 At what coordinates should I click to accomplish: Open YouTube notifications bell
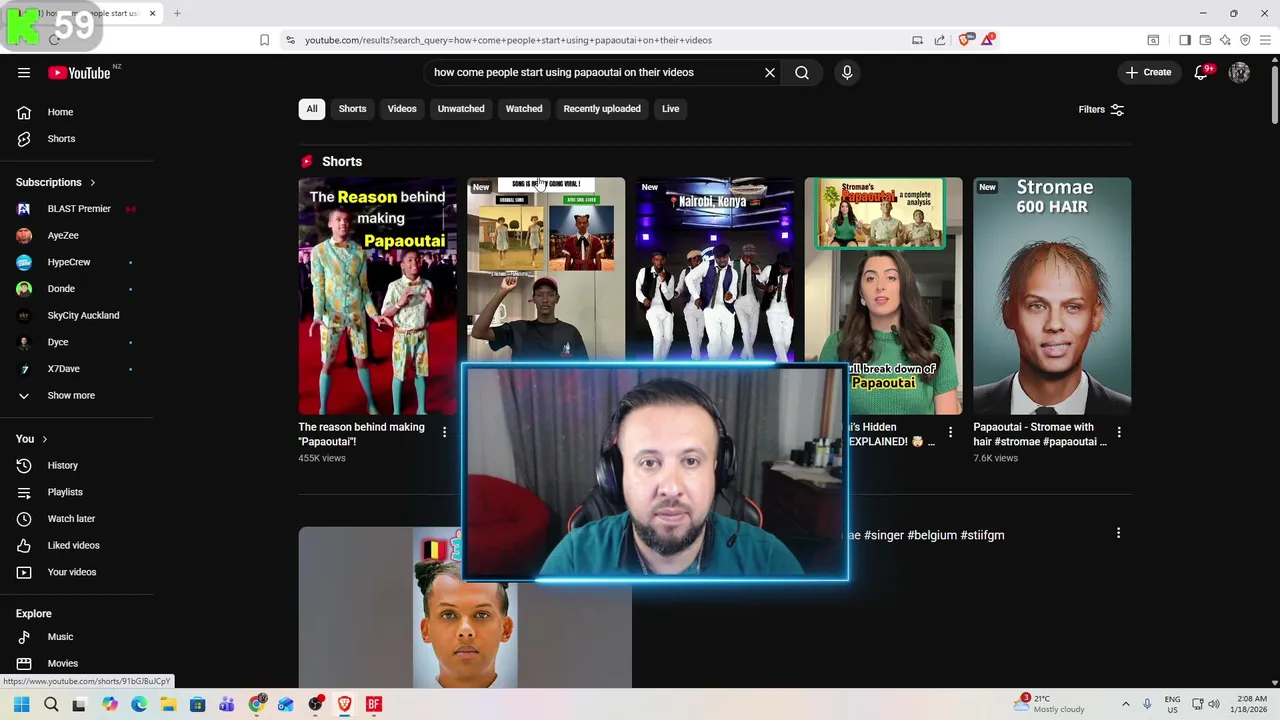coord(1201,72)
